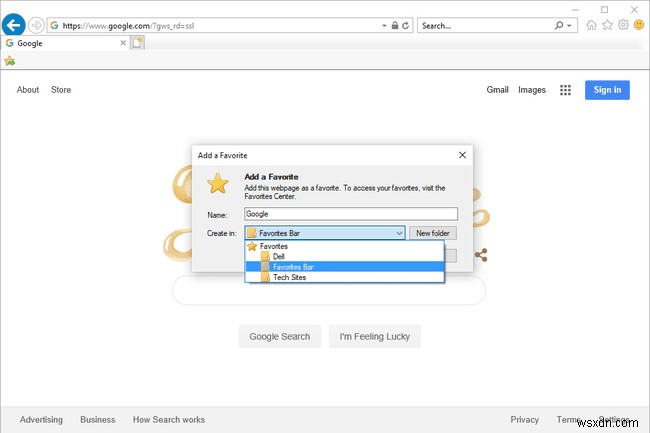Click the New folder button
650x433 pixels.
tap(433, 233)
